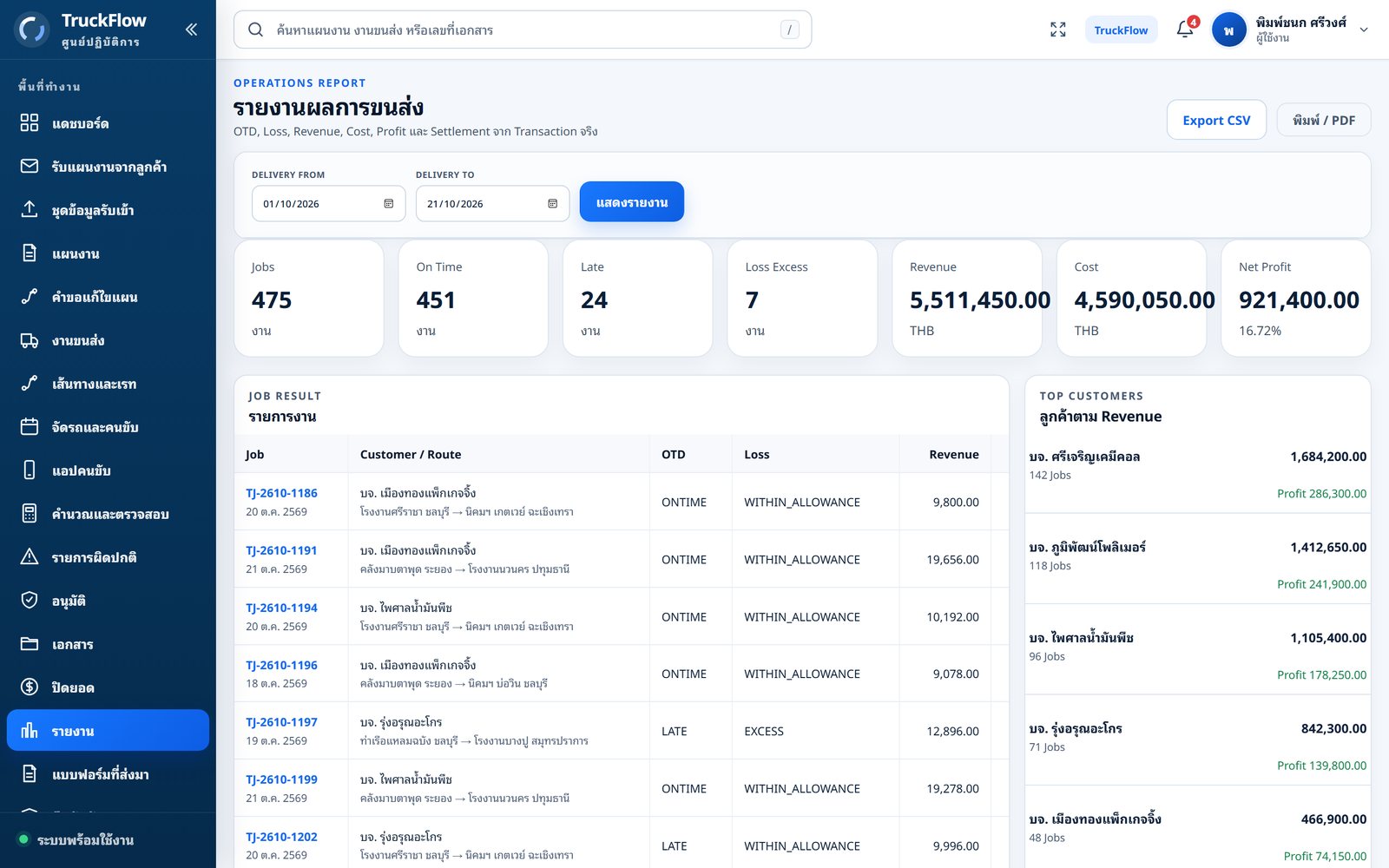Click the Export CSV button
The height and width of the screenshot is (868, 1389).
(x=1216, y=120)
